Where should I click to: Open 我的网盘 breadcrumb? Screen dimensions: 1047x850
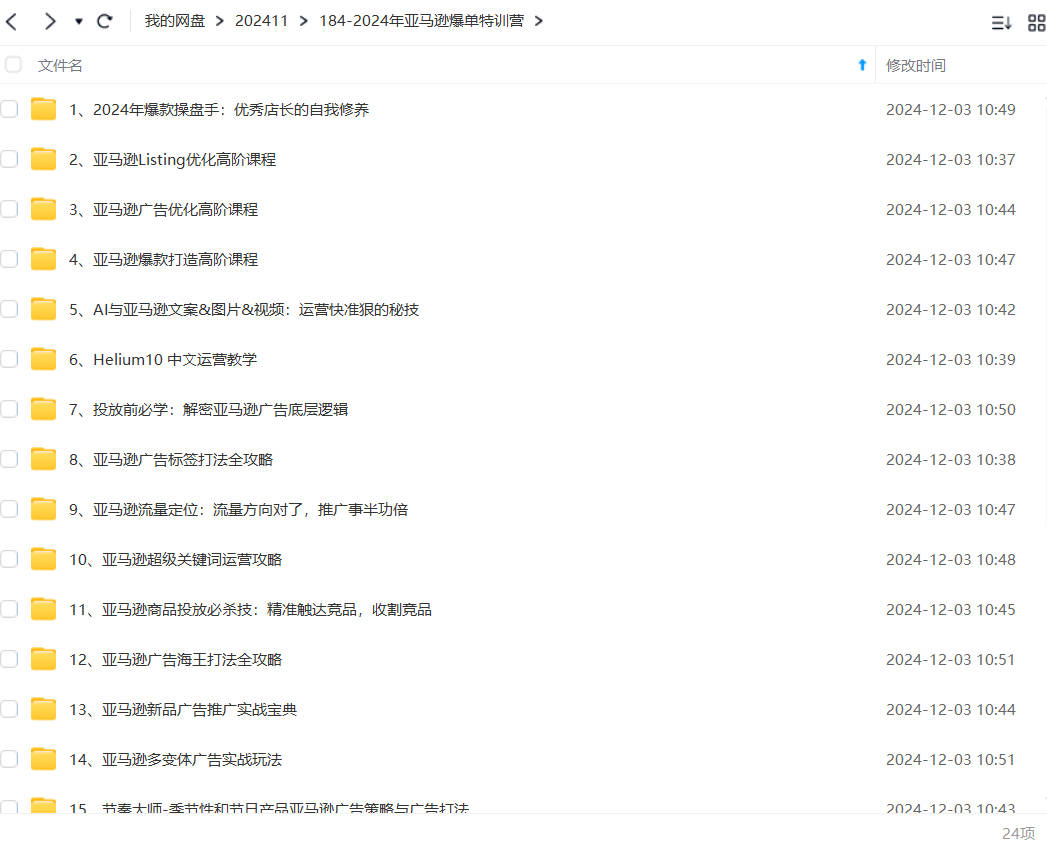[175, 21]
